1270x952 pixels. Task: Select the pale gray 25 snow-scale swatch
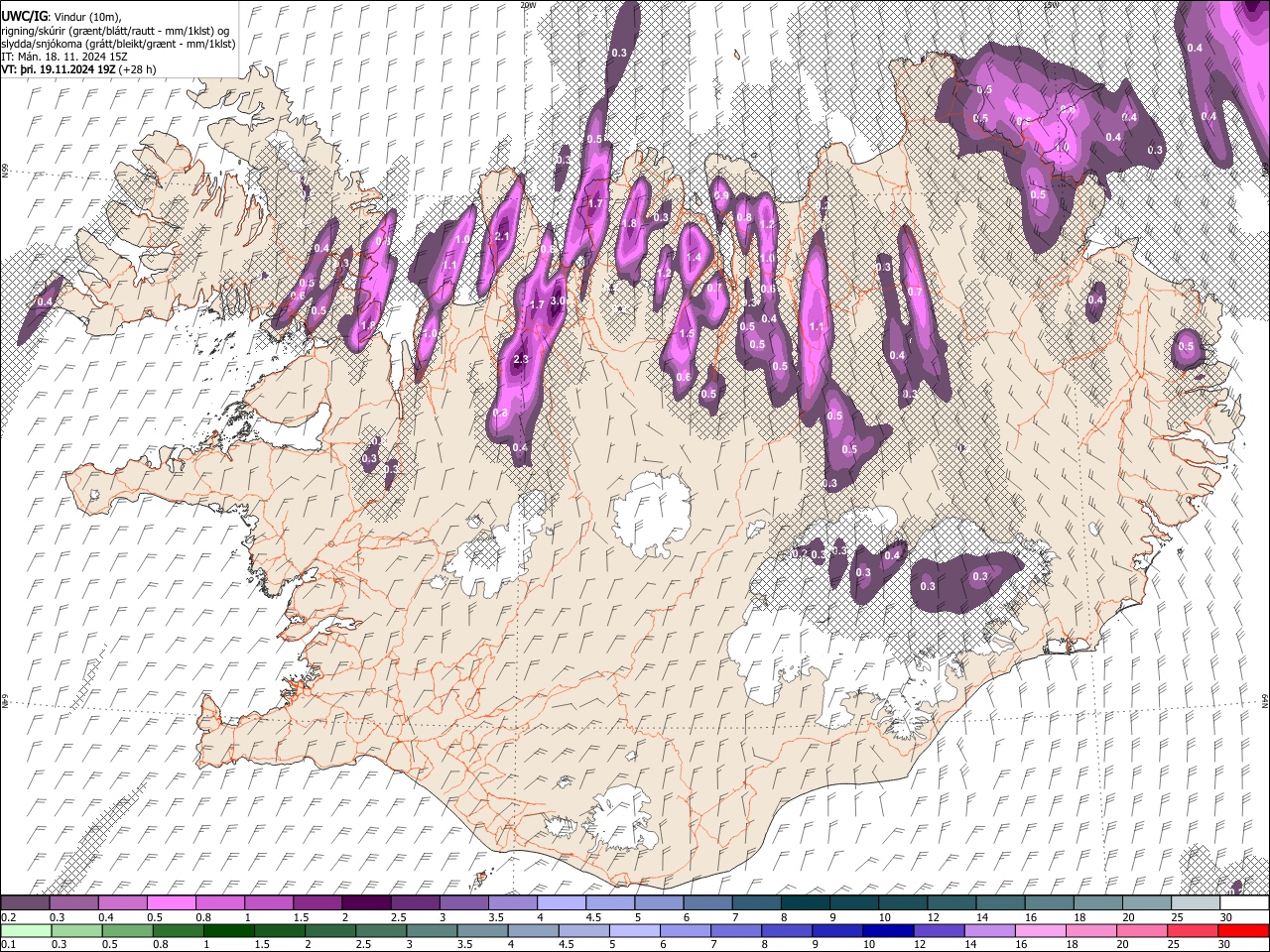pos(1195,902)
